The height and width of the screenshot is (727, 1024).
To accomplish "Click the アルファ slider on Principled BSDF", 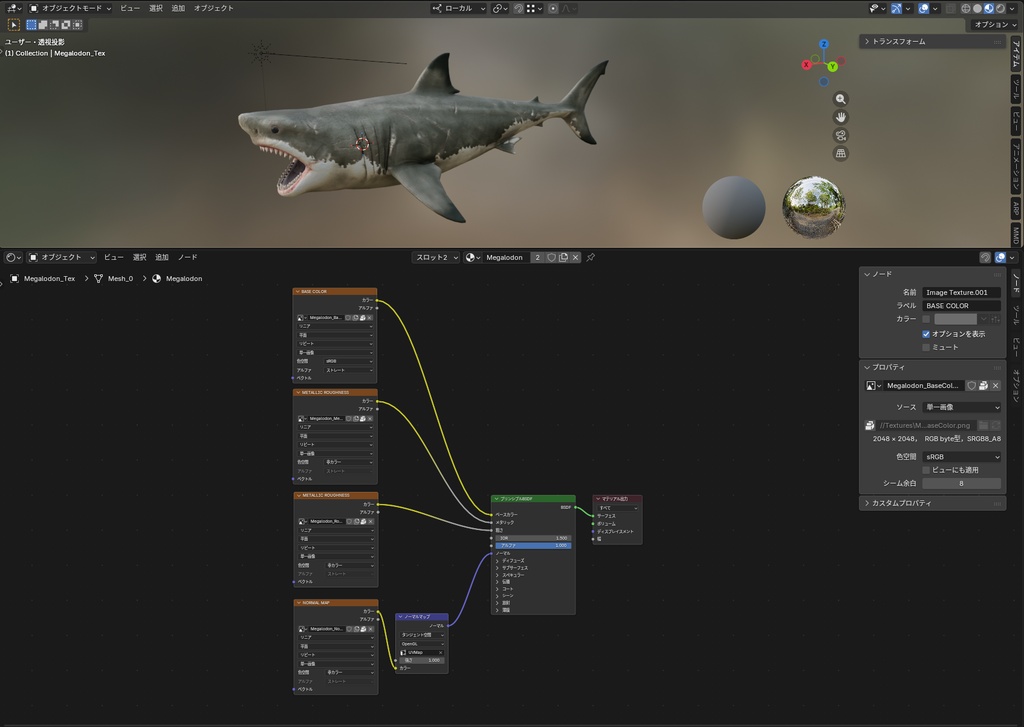I will click(534, 545).
